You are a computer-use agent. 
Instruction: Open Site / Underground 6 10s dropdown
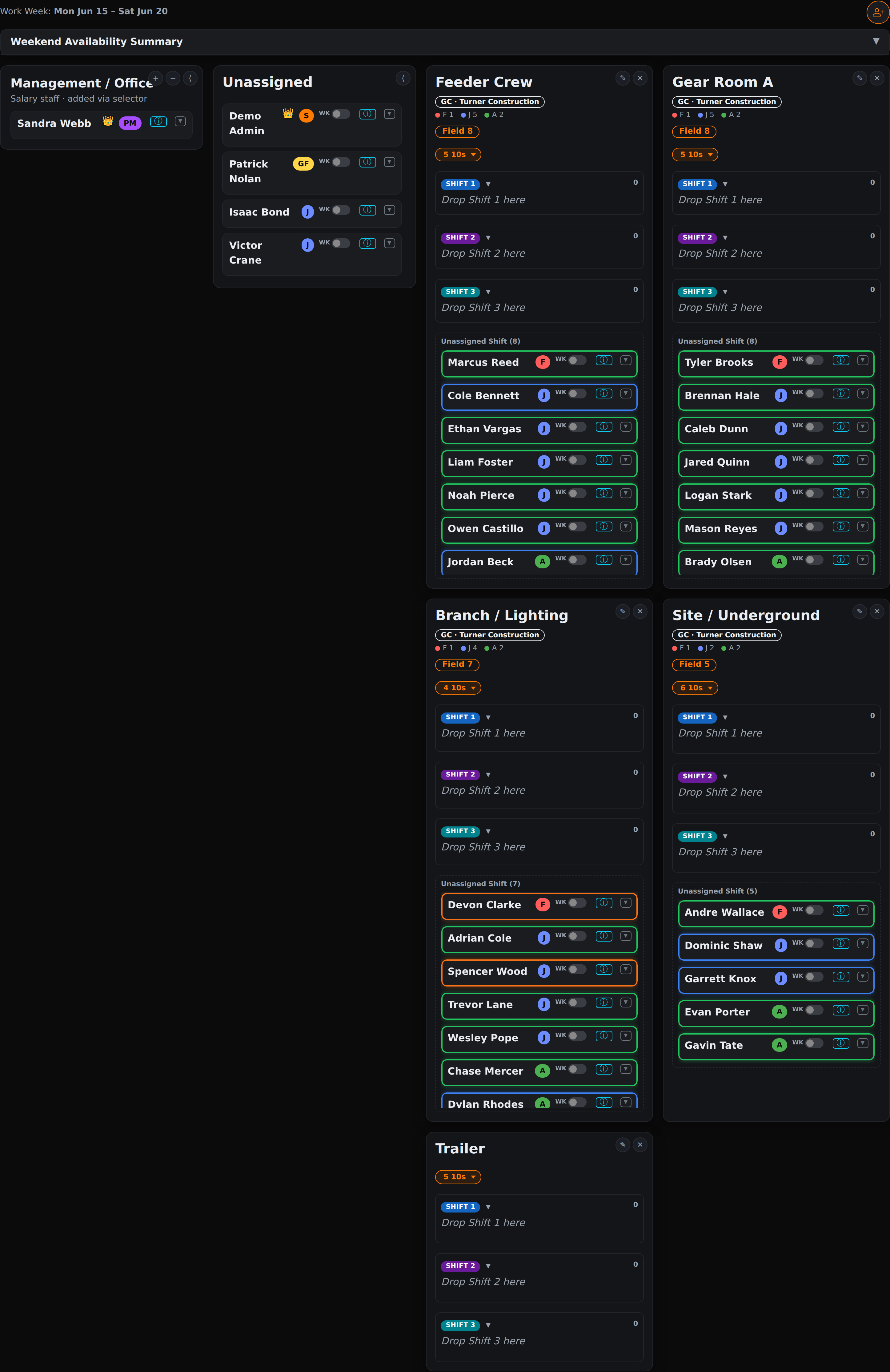(695, 688)
